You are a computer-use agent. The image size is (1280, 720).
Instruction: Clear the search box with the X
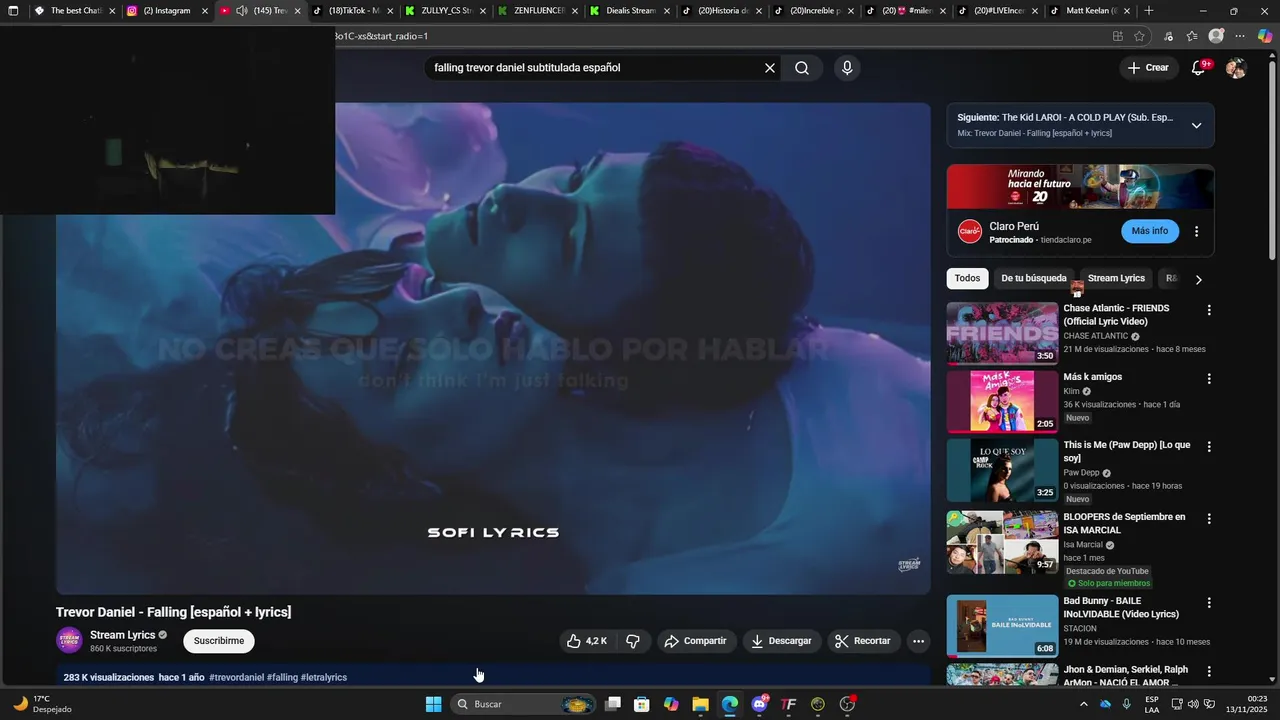(x=770, y=68)
